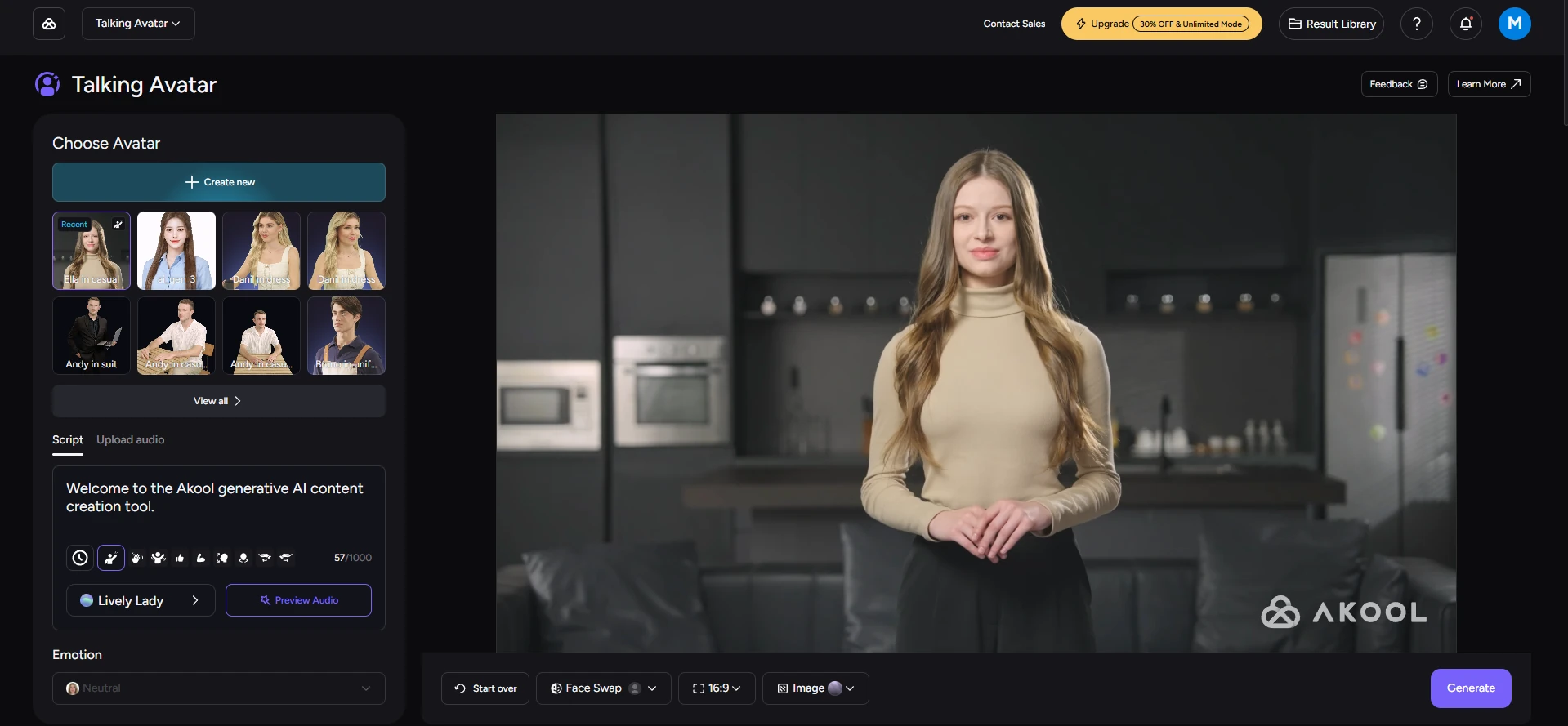Click the Contact Sales link

(1014, 24)
